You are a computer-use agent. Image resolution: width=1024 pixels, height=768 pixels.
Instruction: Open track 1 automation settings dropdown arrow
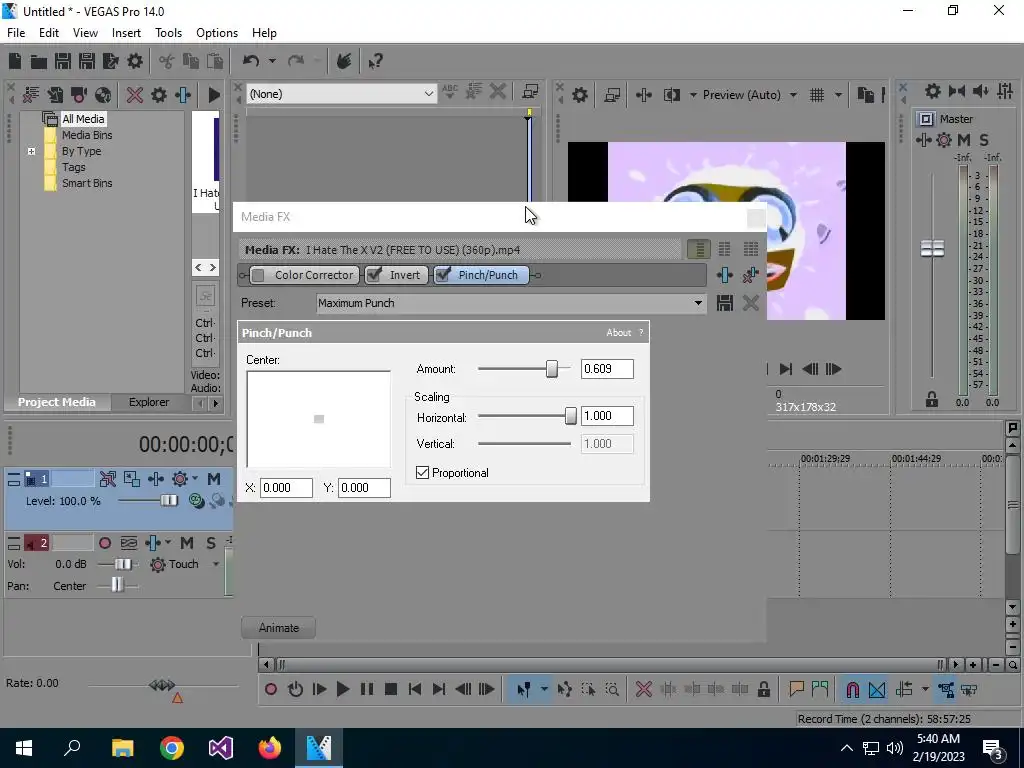[195, 479]
